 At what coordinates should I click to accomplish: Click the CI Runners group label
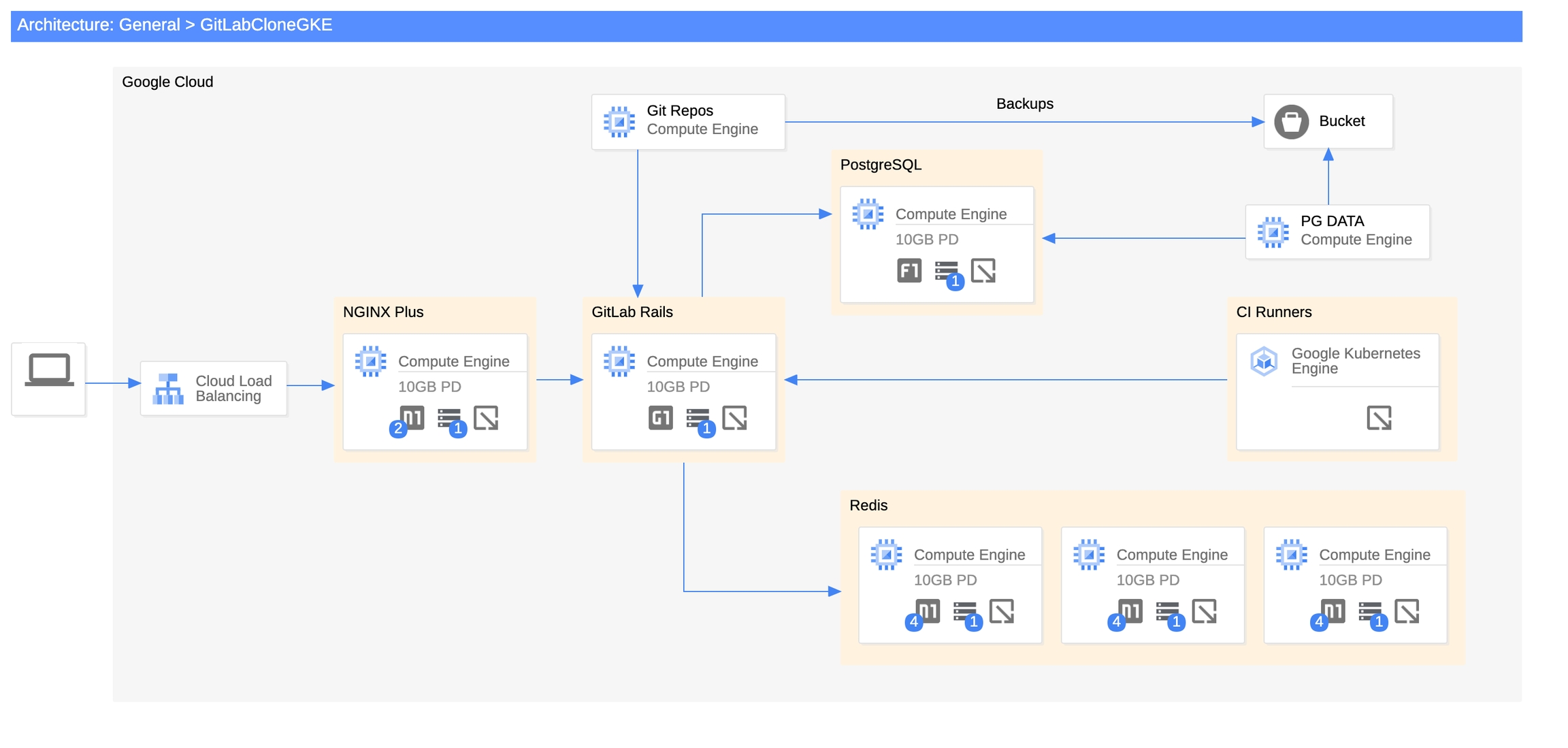coord(1274,312)
